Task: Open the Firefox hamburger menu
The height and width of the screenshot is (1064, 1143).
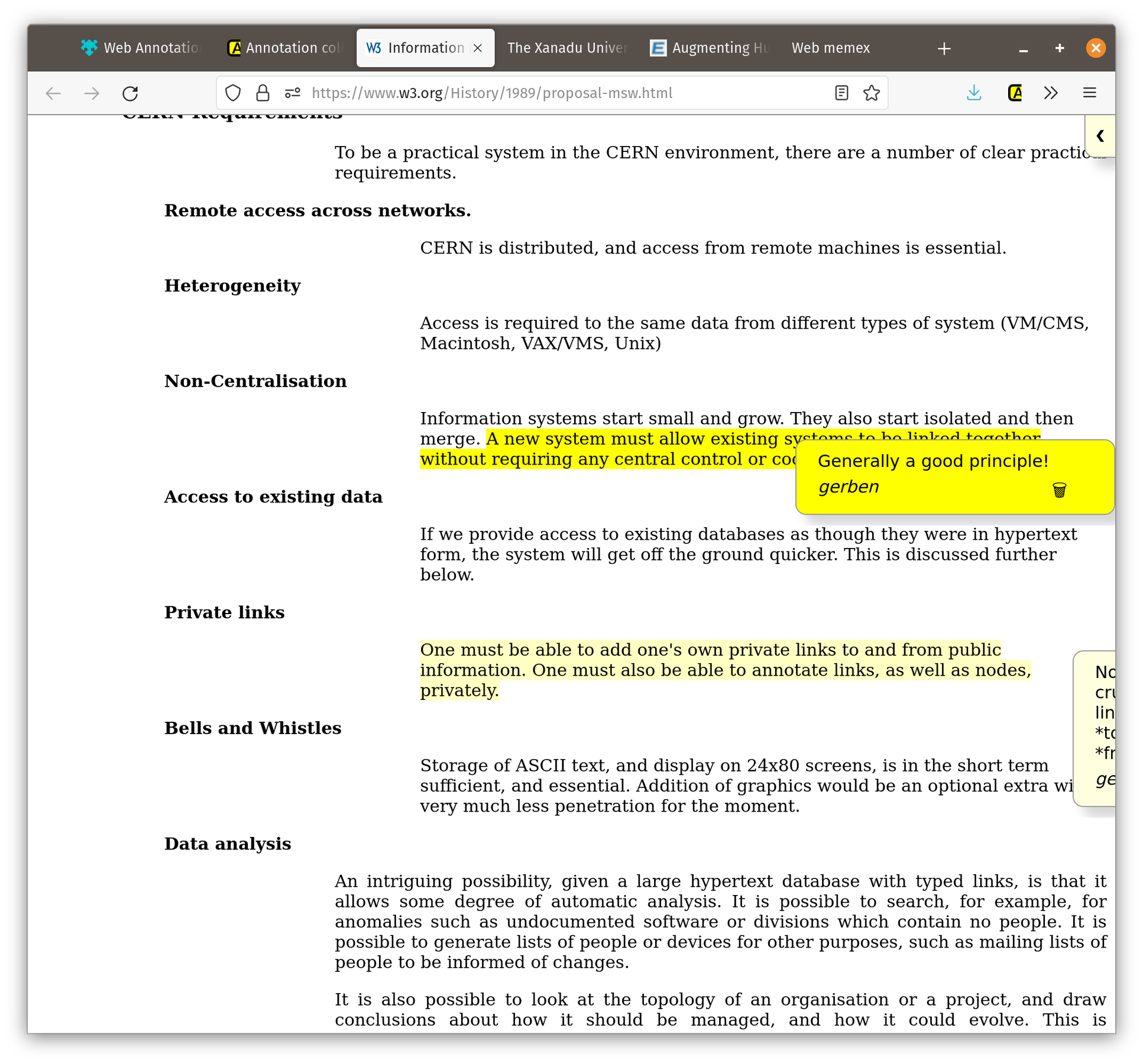Action: (1089, 93)
